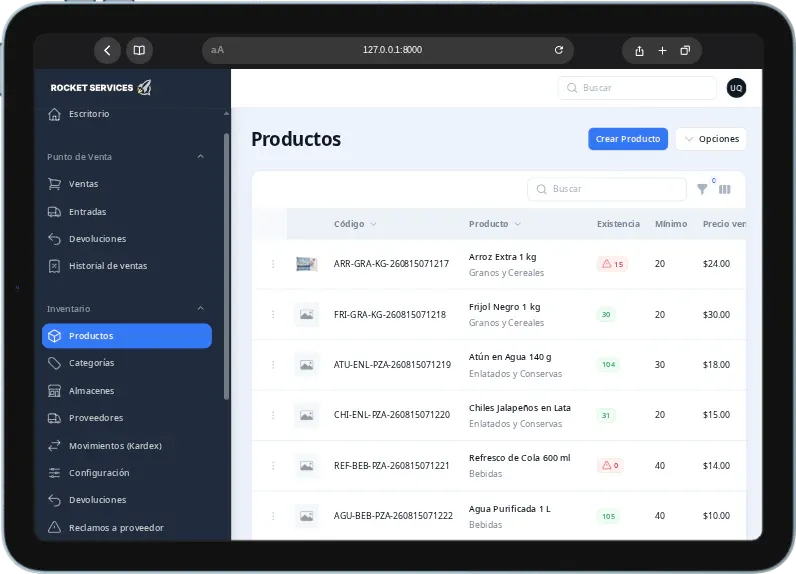Open Categorías in the sidebar
796x574 pixels.
127,363
